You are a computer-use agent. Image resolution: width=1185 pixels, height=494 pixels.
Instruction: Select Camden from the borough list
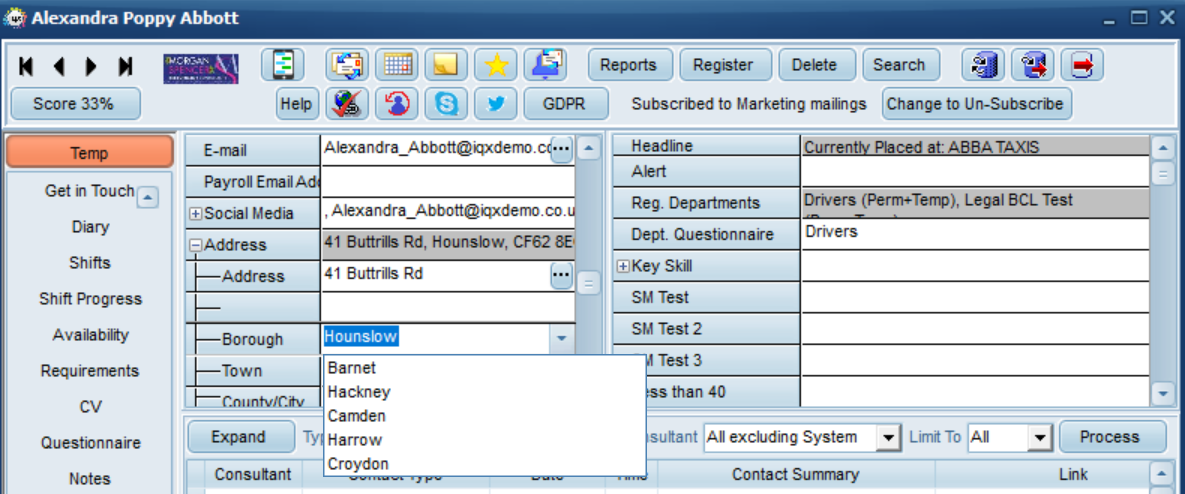(x=357, y=416)
